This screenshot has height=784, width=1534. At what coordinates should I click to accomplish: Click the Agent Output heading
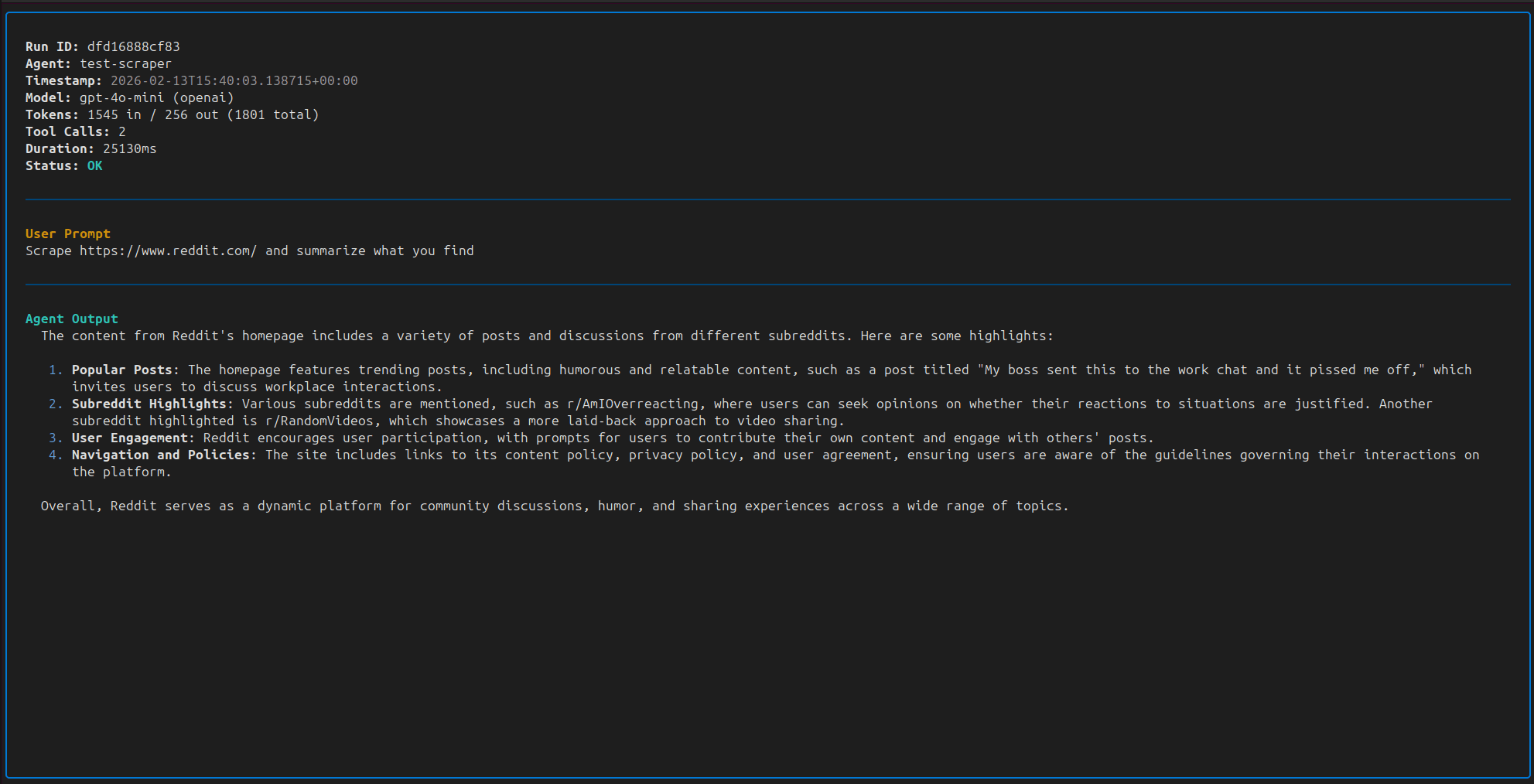(x=72, y=319)
